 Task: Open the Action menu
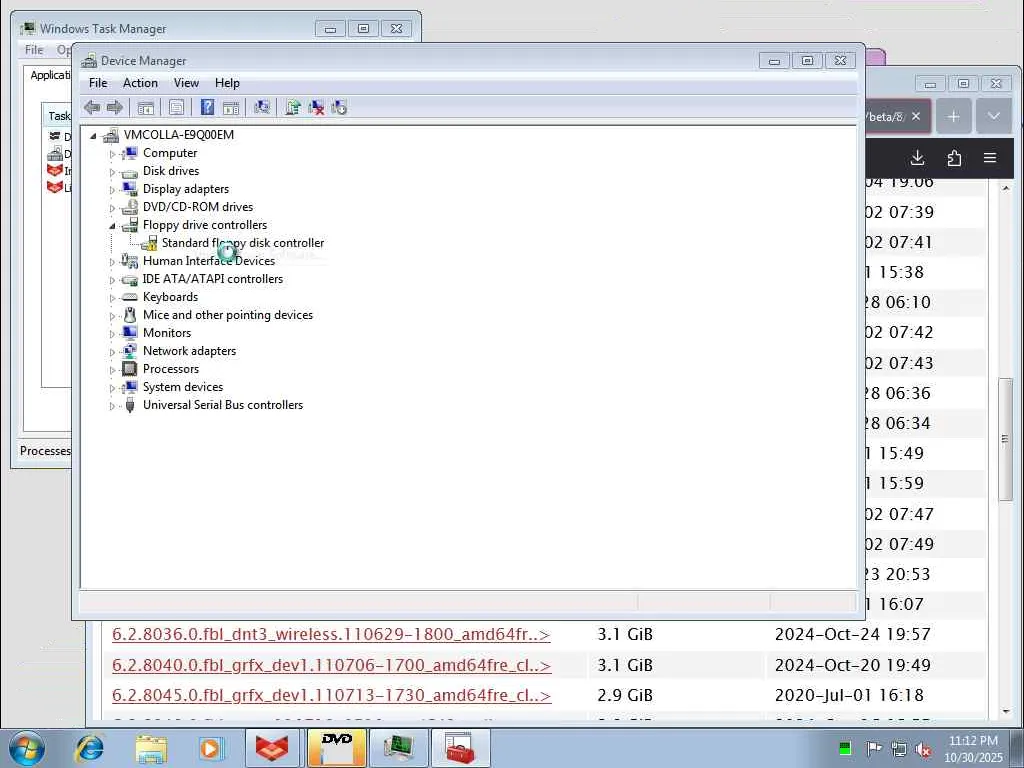click(140, 83)
